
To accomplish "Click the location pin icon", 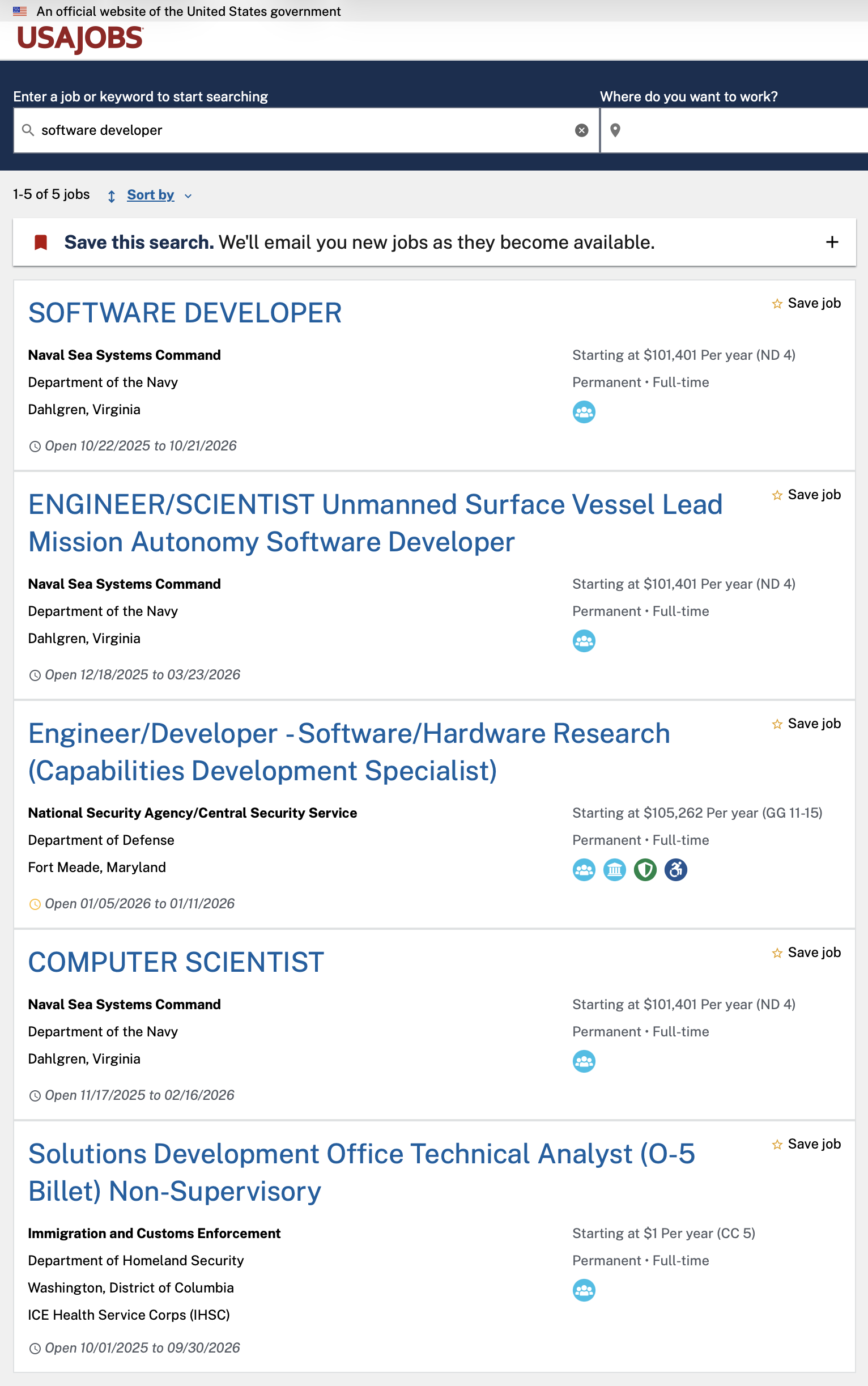I will pos(615,130).
